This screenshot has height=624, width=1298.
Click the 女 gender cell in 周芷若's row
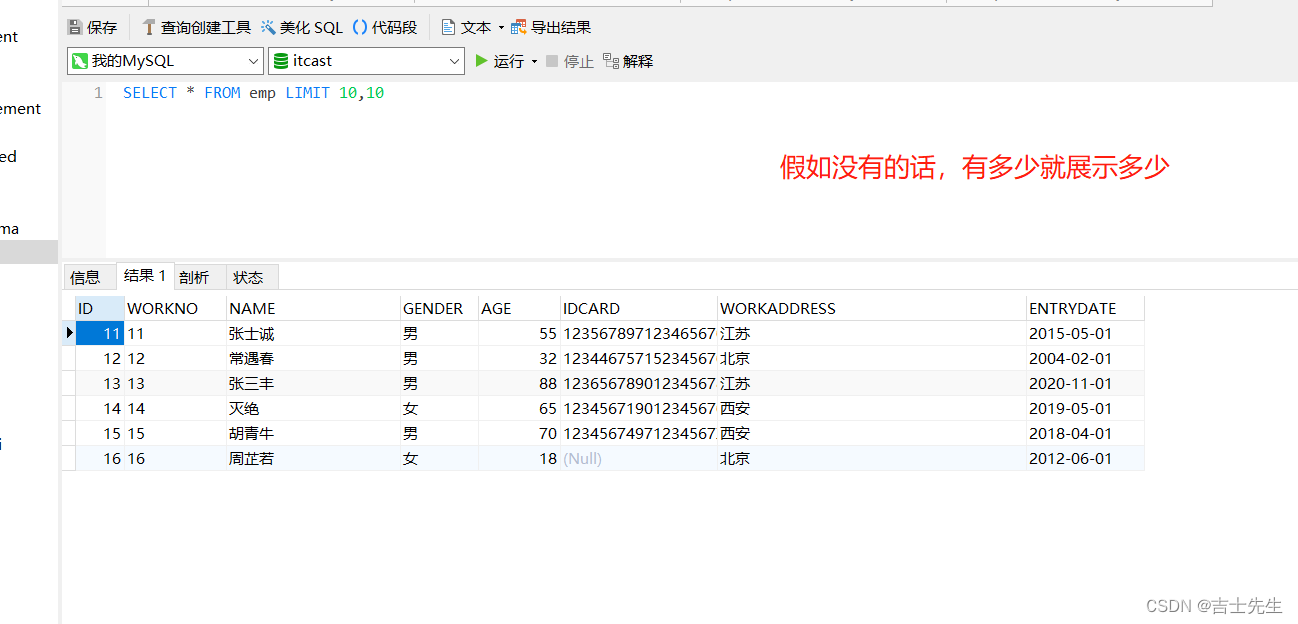(x=439, y=458)
